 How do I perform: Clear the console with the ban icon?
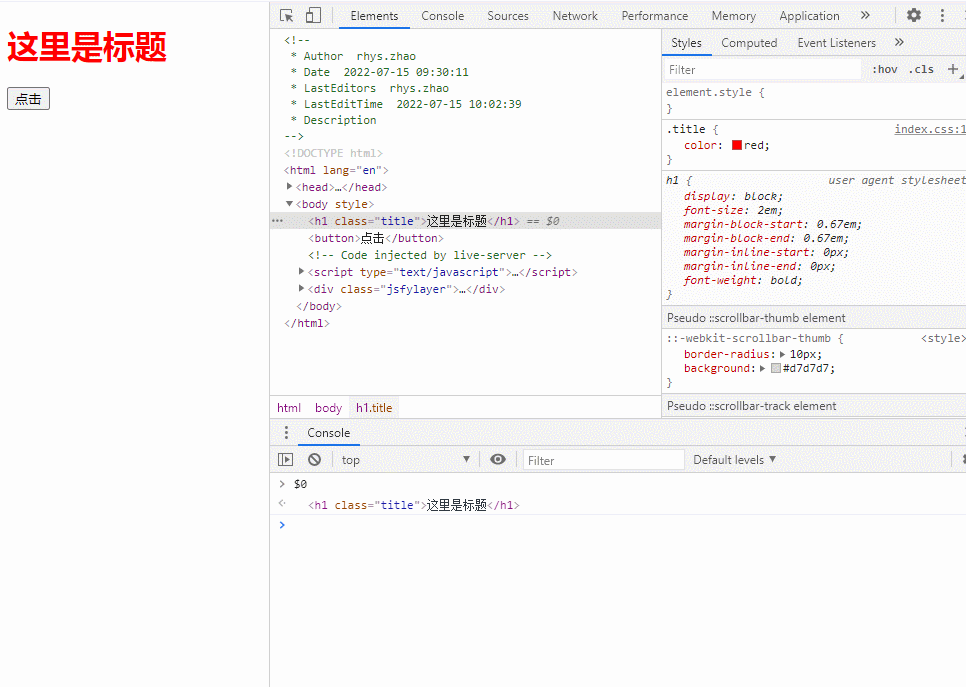(314, 460)
